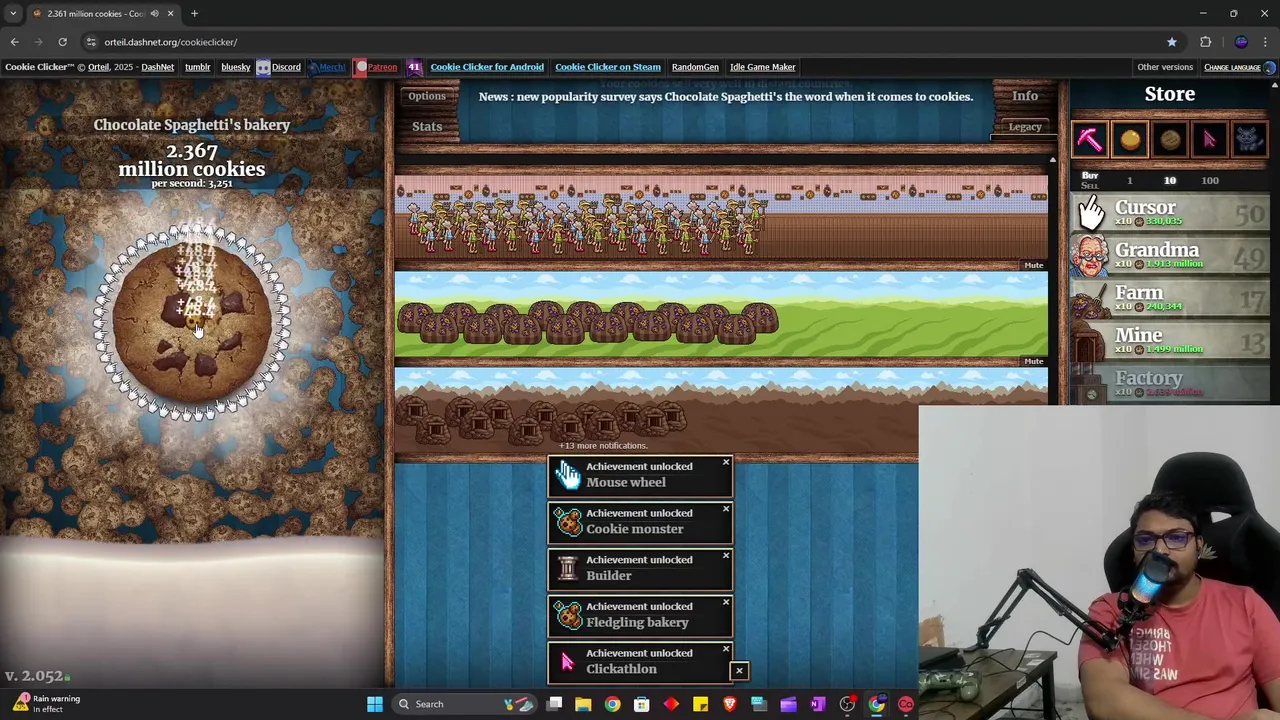Open the bluesky link
This screenshot has width=1280, height=720.
236,67
